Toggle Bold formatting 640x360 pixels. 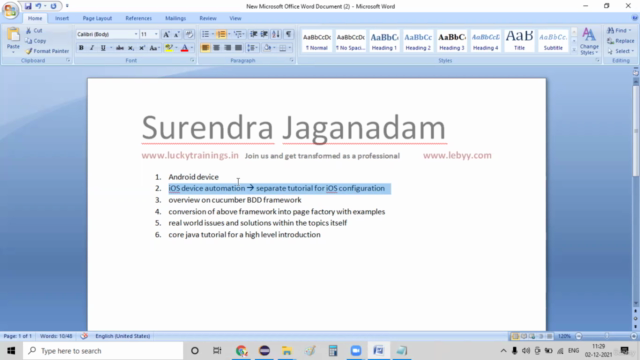point(81,48)
